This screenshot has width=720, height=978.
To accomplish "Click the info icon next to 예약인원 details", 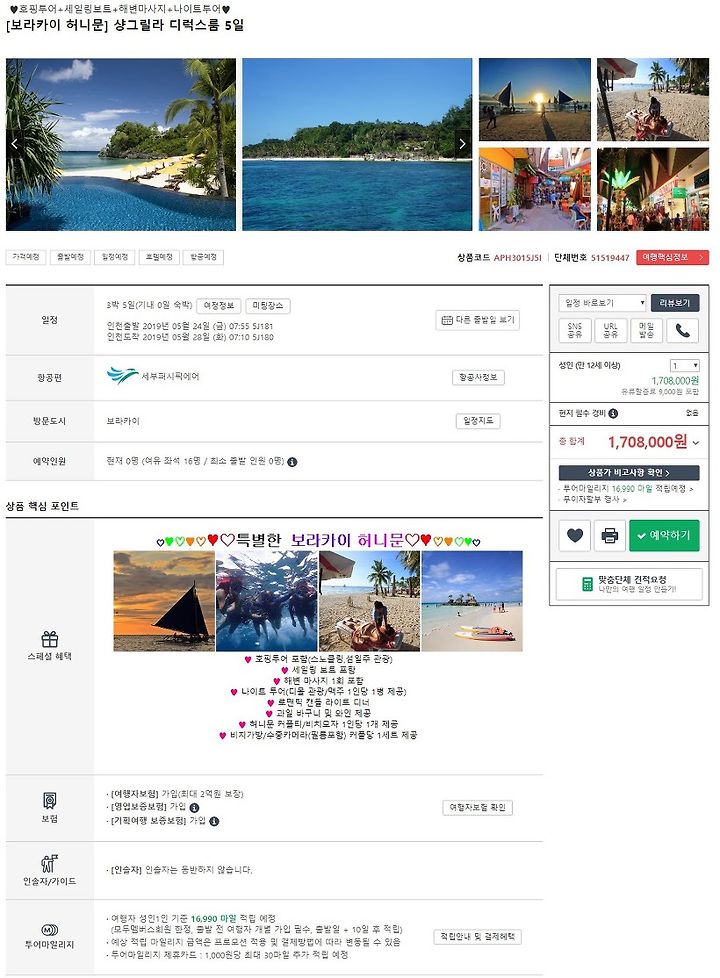I will click(x=292, y=462).
